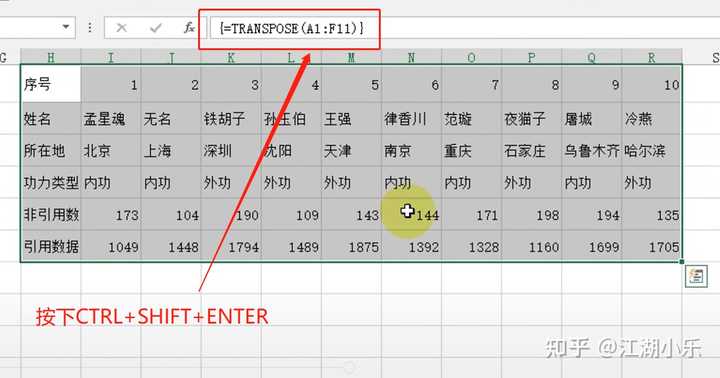Select the cell containing 石家庄
Viewport: 720px width, 378px height.
pos(532,150)
